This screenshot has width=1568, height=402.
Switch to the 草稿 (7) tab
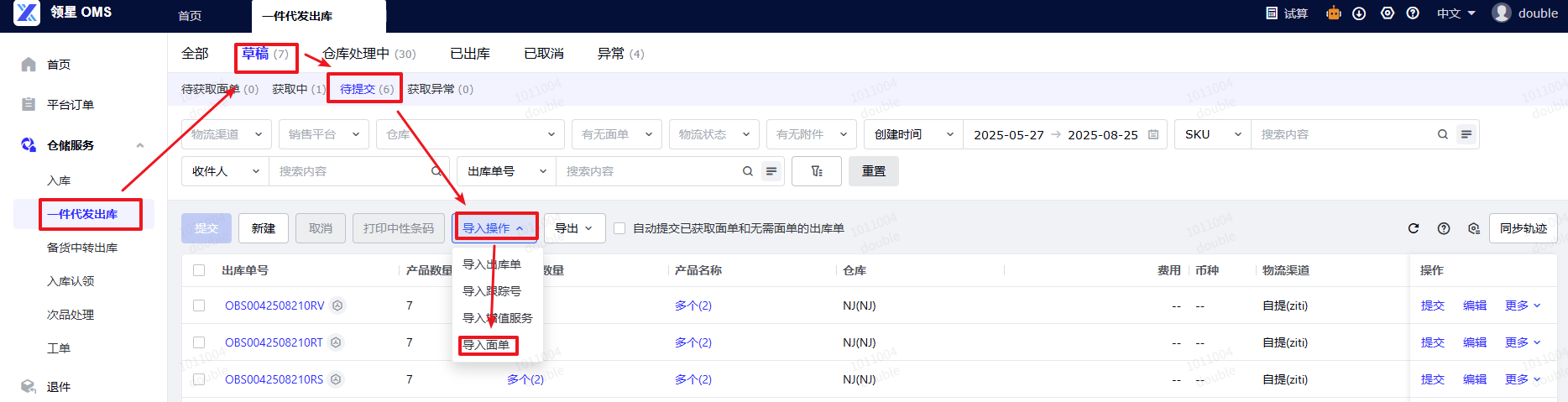pos(265,54)
